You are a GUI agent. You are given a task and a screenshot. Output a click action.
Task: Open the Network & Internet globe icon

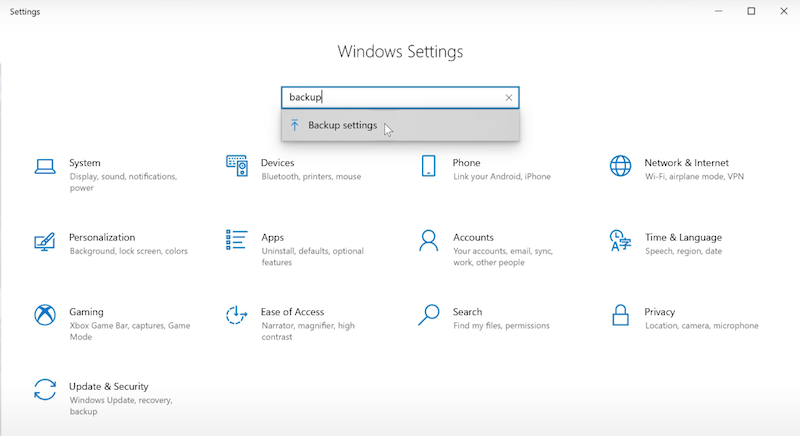(x=620, y=166)
